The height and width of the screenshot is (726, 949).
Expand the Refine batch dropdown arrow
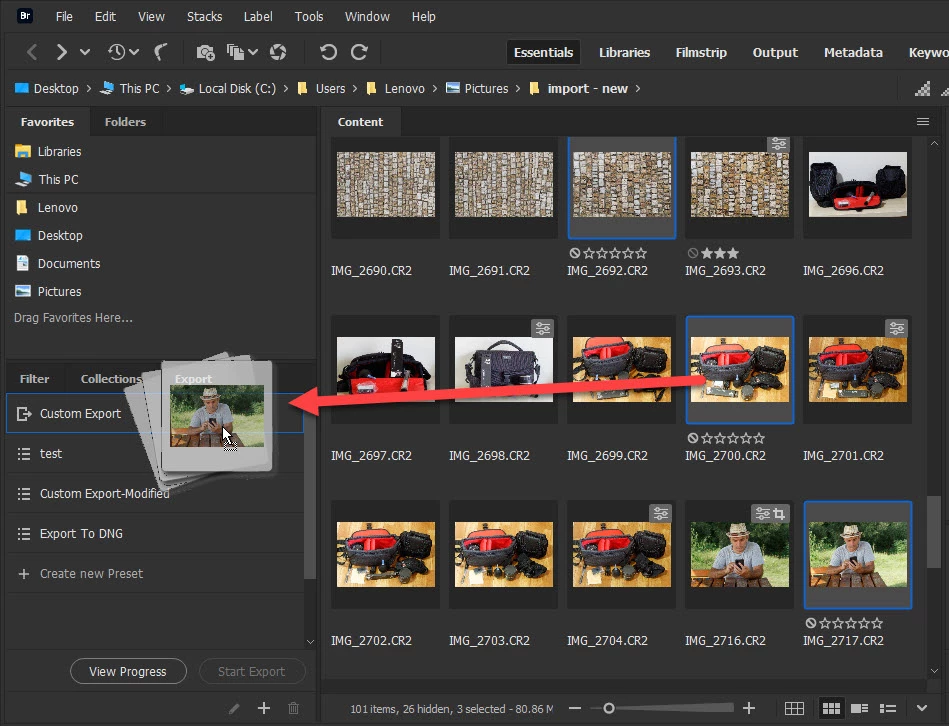pyautogui.click(x=253, y=52)
